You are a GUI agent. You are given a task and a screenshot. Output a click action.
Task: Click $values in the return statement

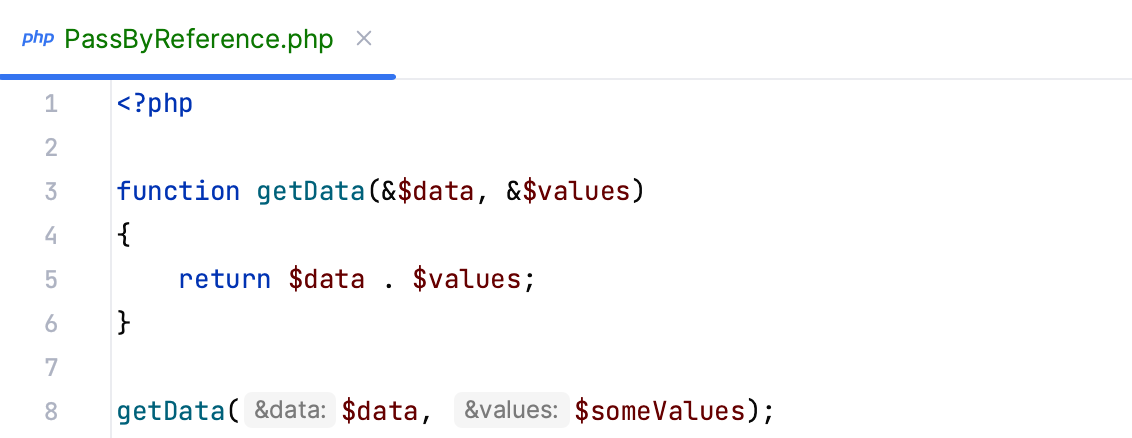pos(466,278)
